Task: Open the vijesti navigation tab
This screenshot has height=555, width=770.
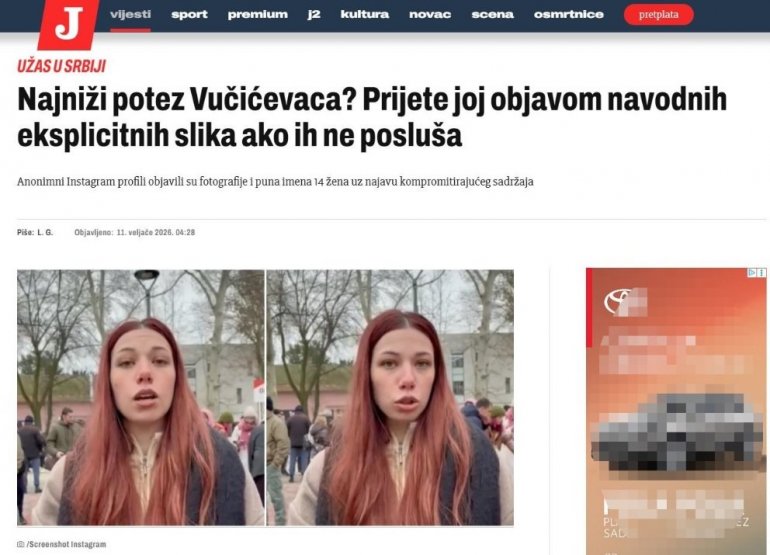Action: (130, 15)
